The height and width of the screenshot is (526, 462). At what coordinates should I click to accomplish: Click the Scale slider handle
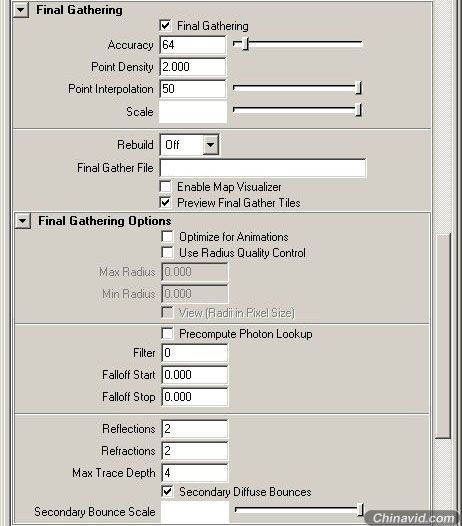(x=359, y=110)
